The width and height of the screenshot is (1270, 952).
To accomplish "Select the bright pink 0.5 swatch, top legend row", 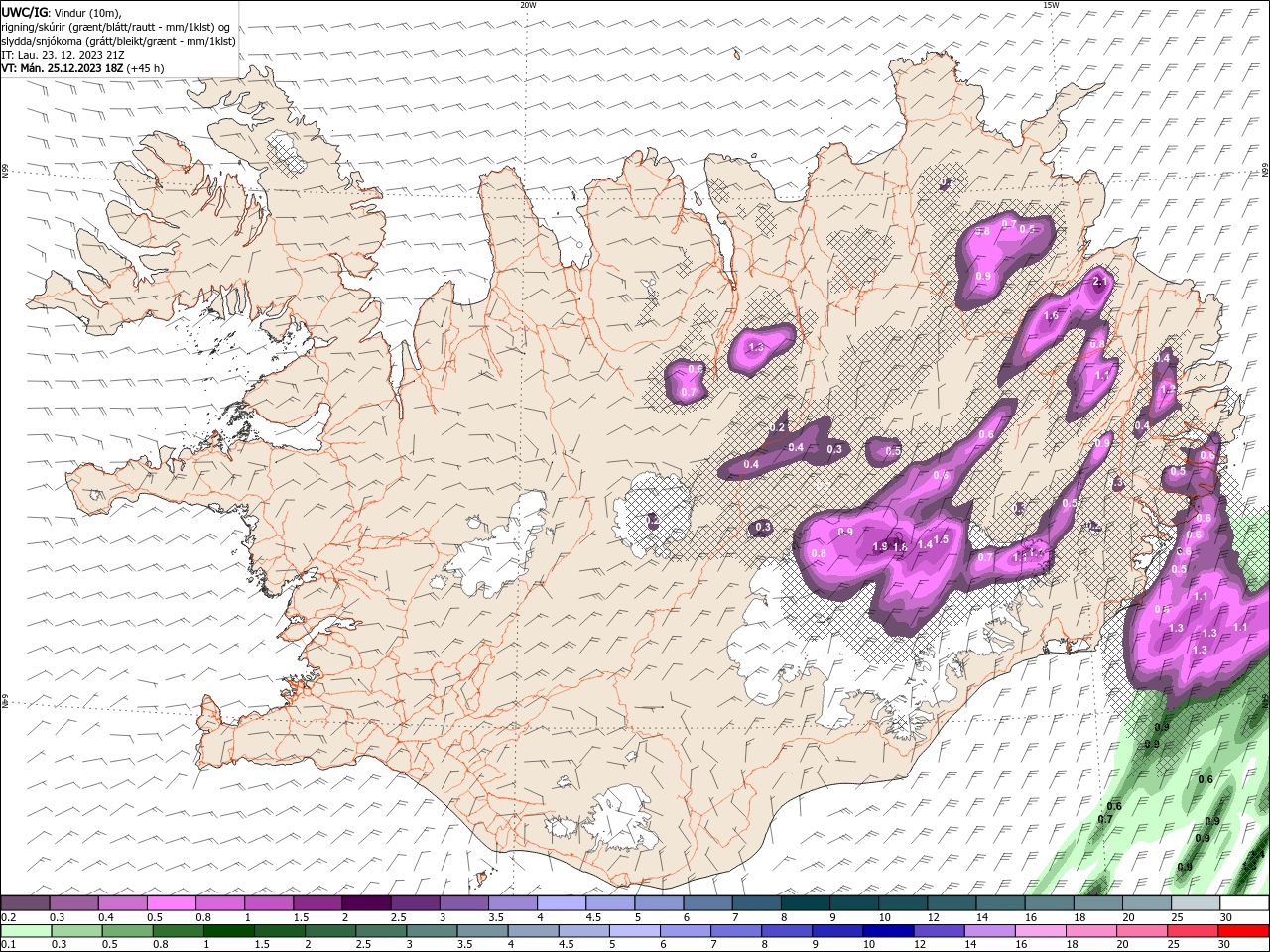I will click(x=171, y=903).
